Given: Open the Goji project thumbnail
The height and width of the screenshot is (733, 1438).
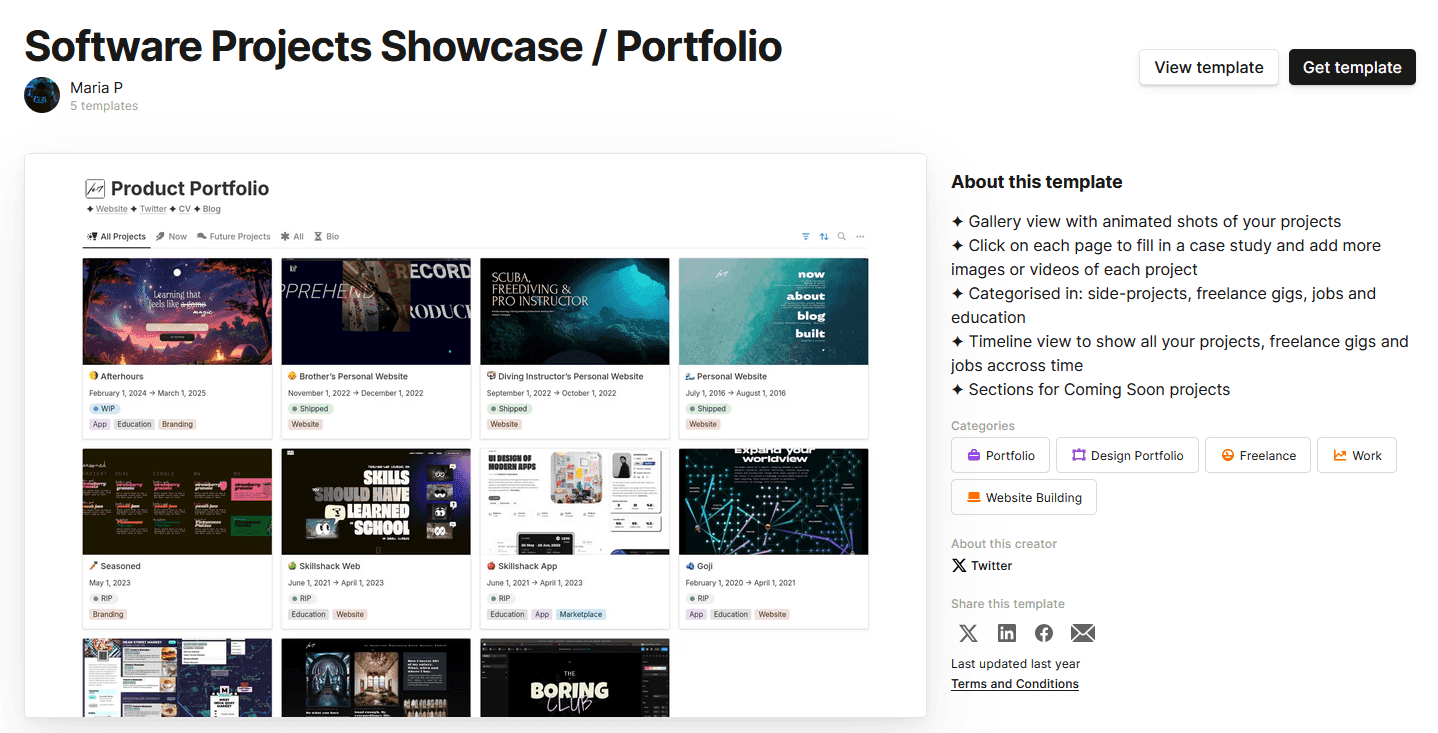Looking at the screenshot, I should pyautogui.click(x=774, y=502).
